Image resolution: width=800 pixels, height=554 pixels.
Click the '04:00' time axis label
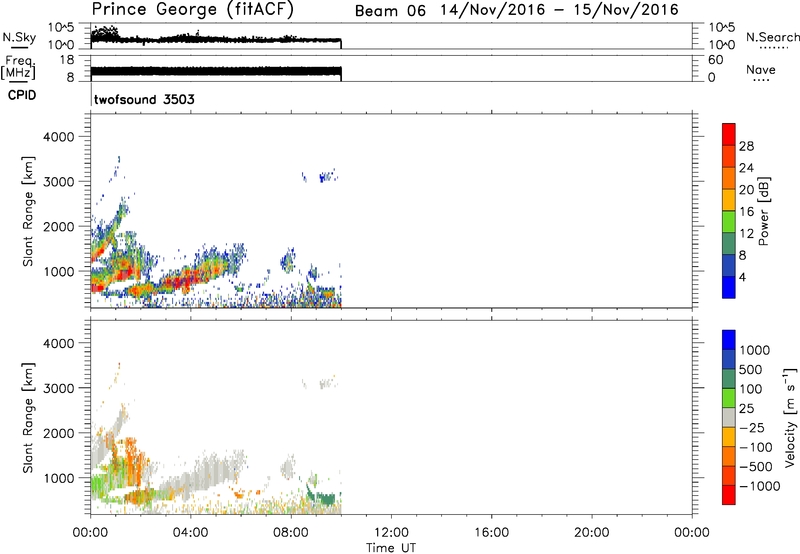pos(191,533)
